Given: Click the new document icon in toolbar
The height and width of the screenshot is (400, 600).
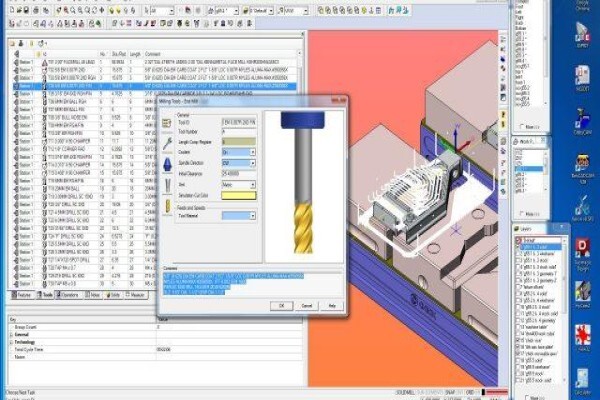Looking at the screenshot, I should tap(11, 10).
